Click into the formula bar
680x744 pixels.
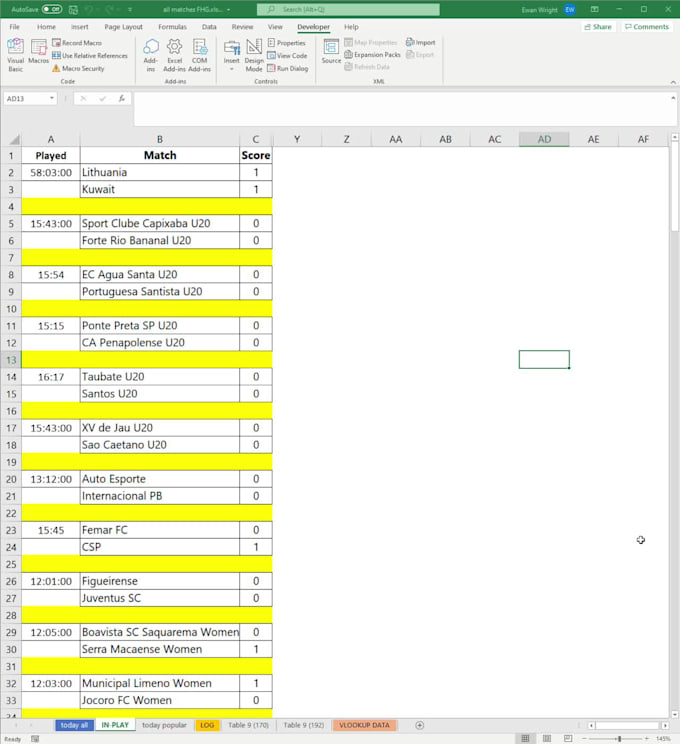[402, 109]
